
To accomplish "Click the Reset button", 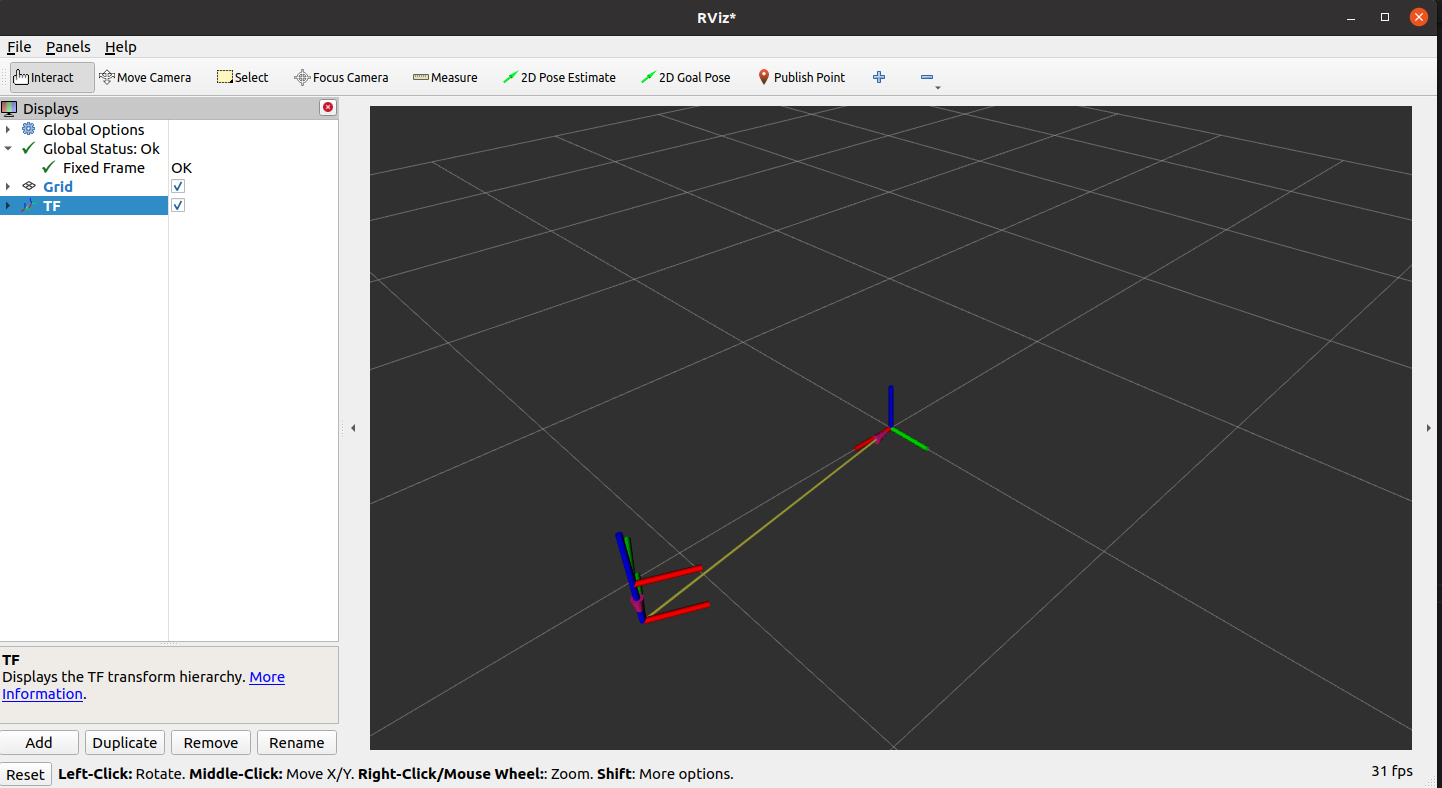I will click(26, 774).
